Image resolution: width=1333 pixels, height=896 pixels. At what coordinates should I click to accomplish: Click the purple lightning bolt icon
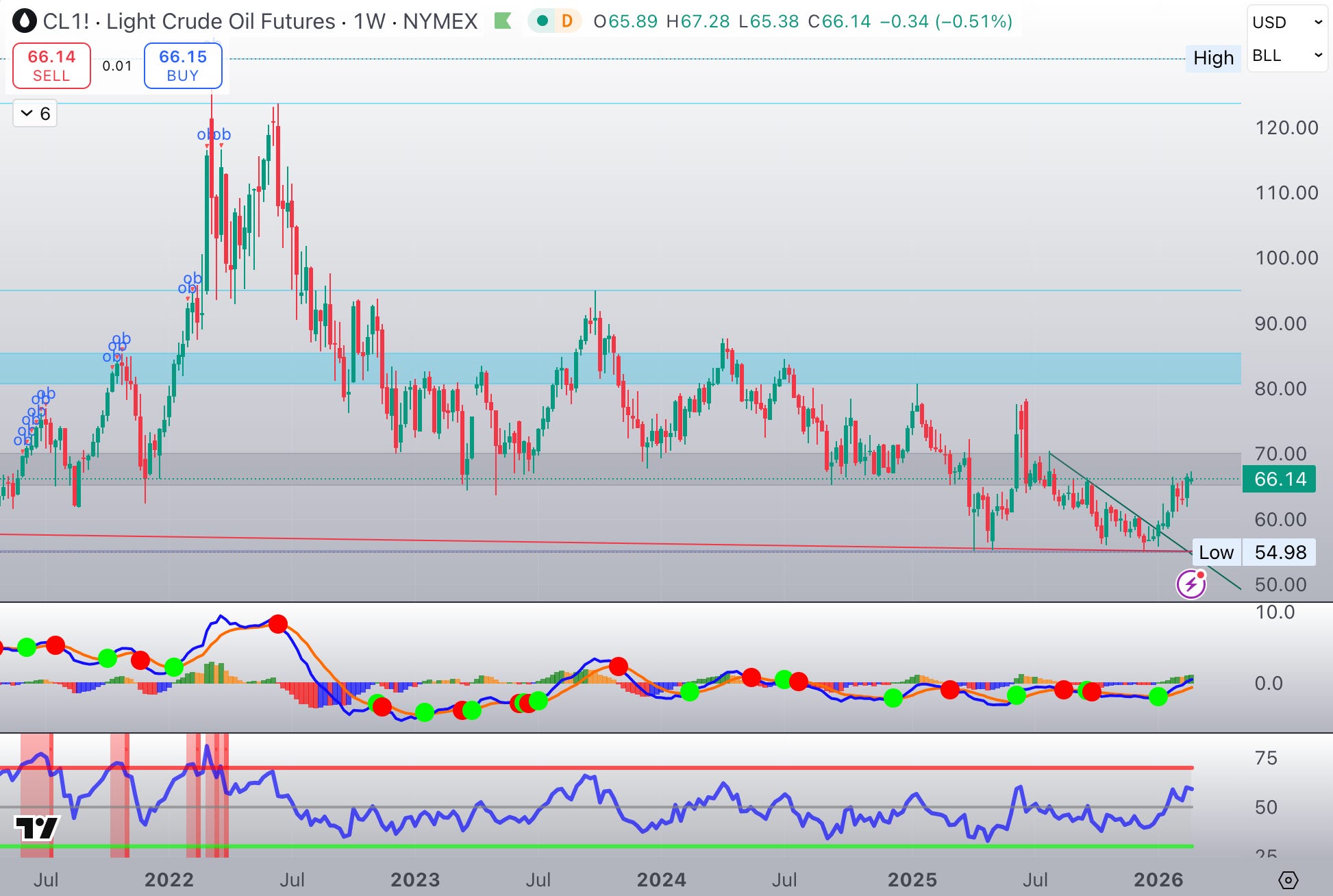click(x=1191, y=584)
